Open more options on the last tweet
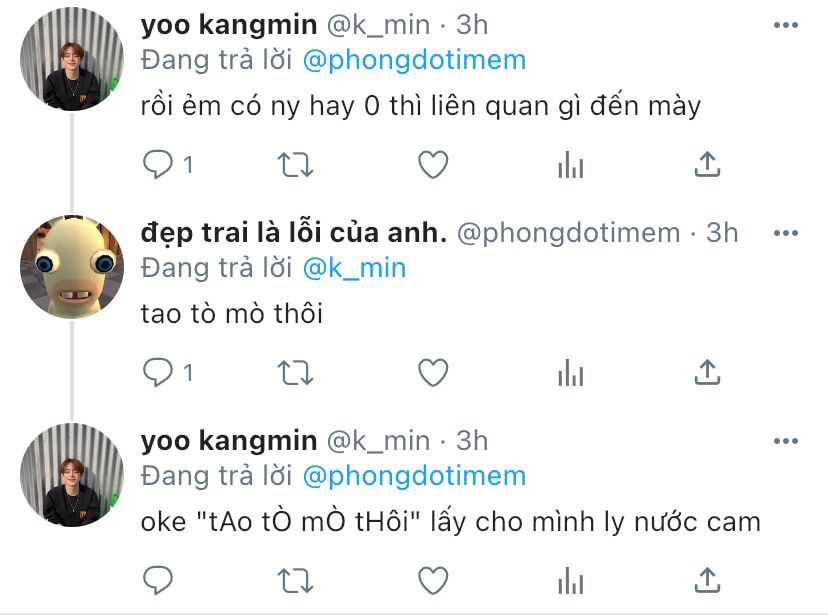The height and width of the screenshot is (615, 828). pyautogui.click(x=786, y=441)
